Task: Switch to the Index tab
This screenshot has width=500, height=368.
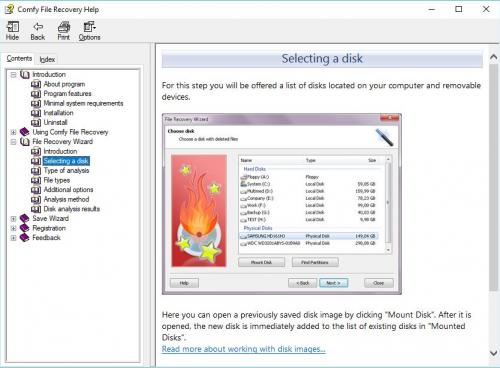Action: [47, 59]
